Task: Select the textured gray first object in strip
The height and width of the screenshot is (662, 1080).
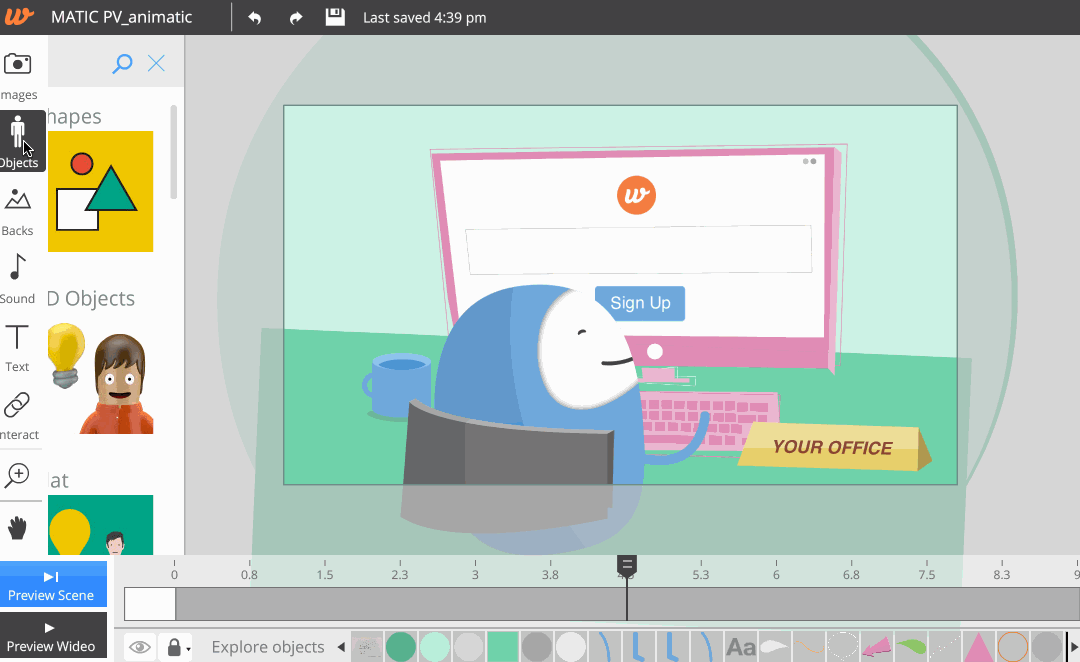Action: (x=367, y=648)
